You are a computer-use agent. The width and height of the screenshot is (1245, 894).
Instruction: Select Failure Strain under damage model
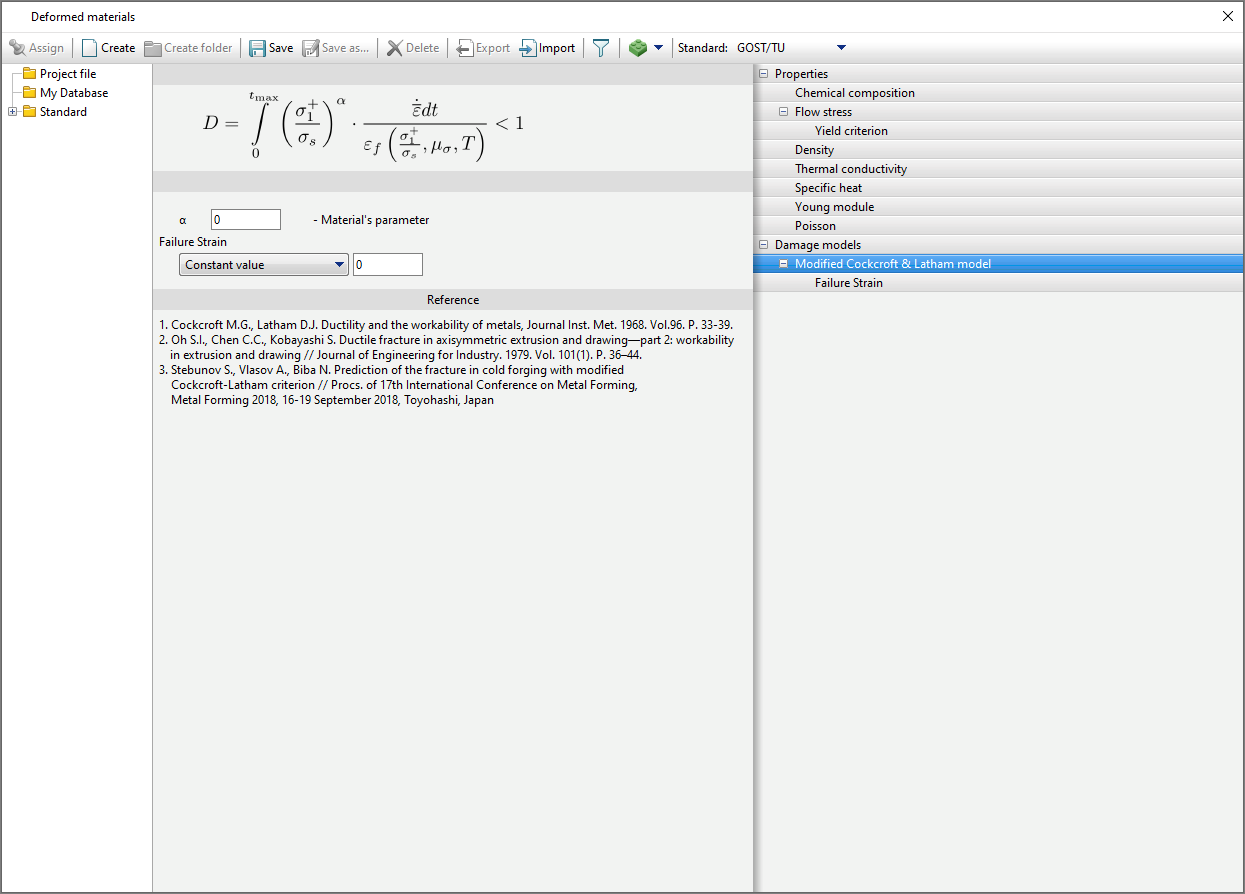[x=848, y=283]
